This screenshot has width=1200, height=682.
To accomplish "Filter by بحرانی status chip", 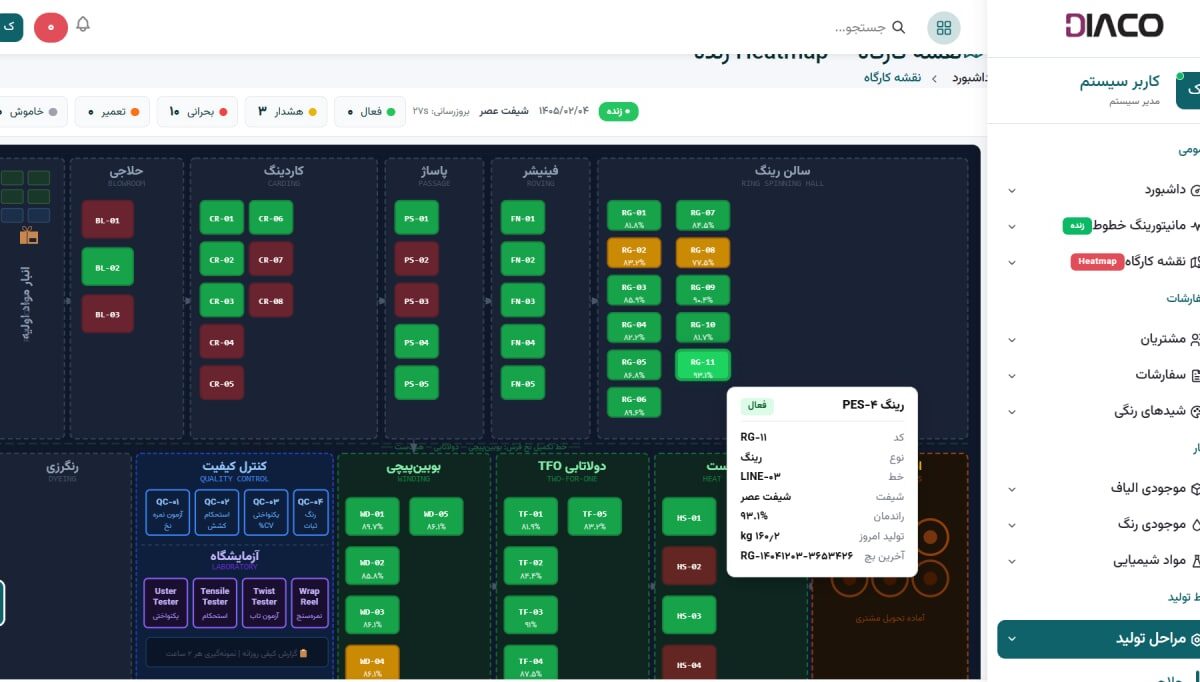I will (x=197, y=112).
